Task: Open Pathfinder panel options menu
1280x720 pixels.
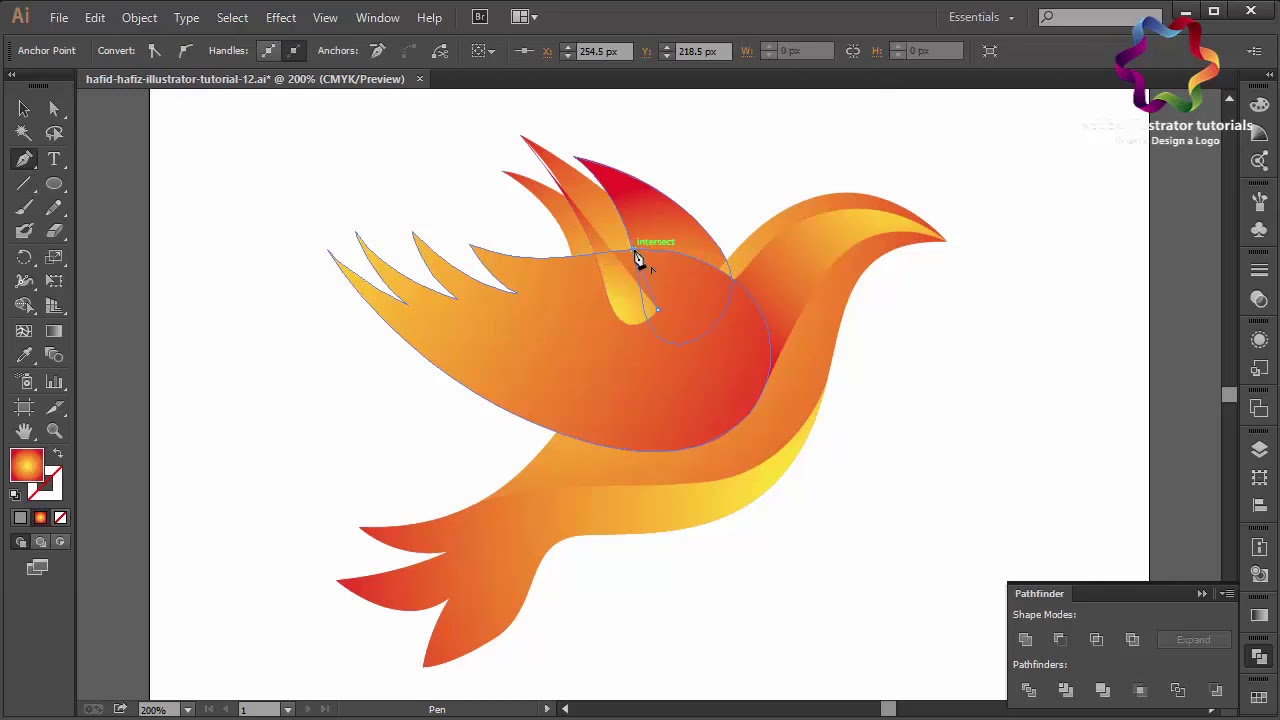Action: pos(1225,594)
